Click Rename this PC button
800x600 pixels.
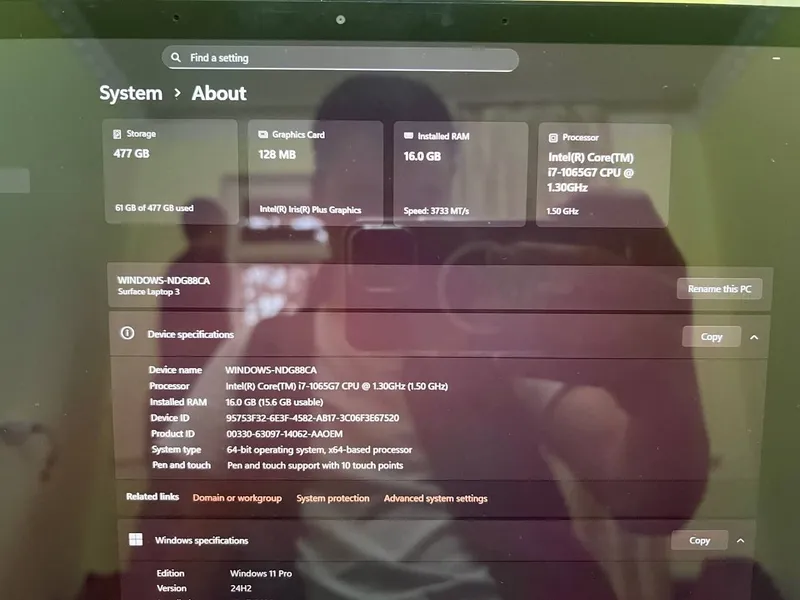[719, 289]
